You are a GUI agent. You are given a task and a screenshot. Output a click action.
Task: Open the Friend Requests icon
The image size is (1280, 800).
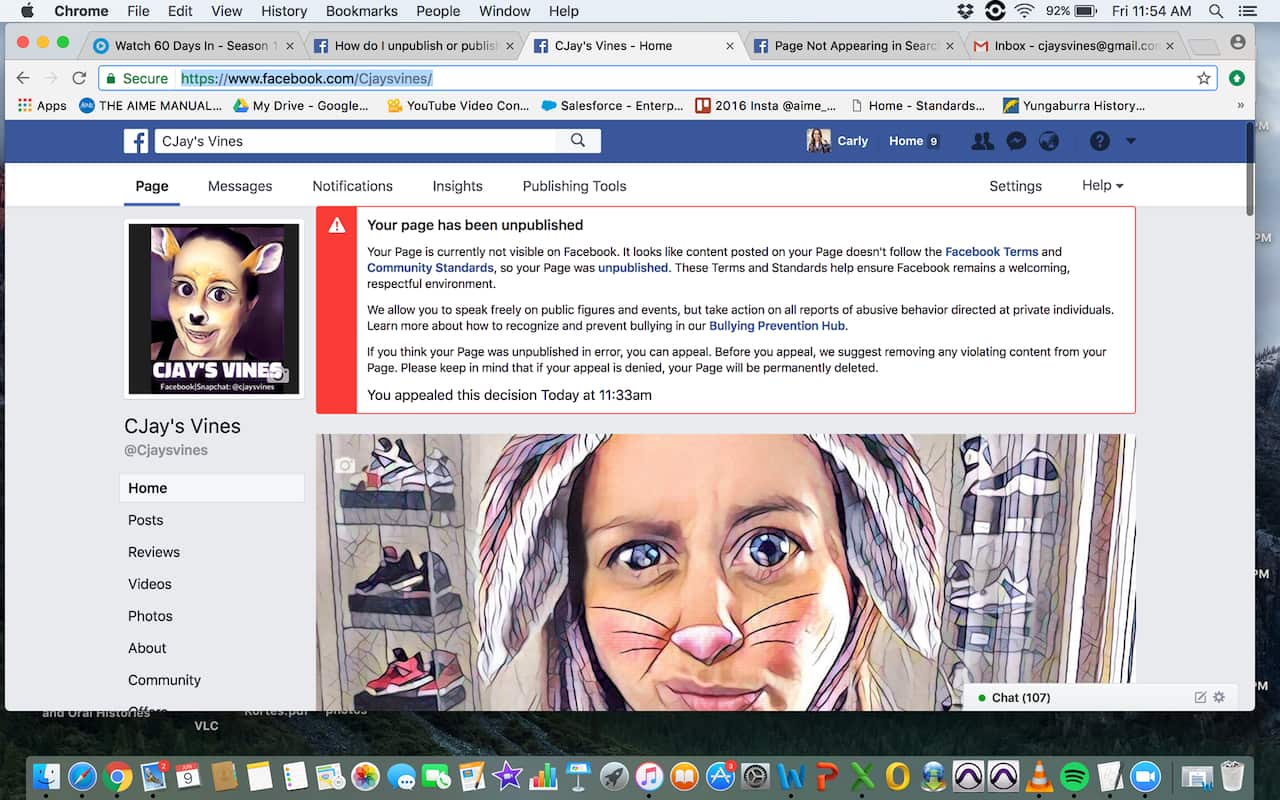[x=982, y=141]
